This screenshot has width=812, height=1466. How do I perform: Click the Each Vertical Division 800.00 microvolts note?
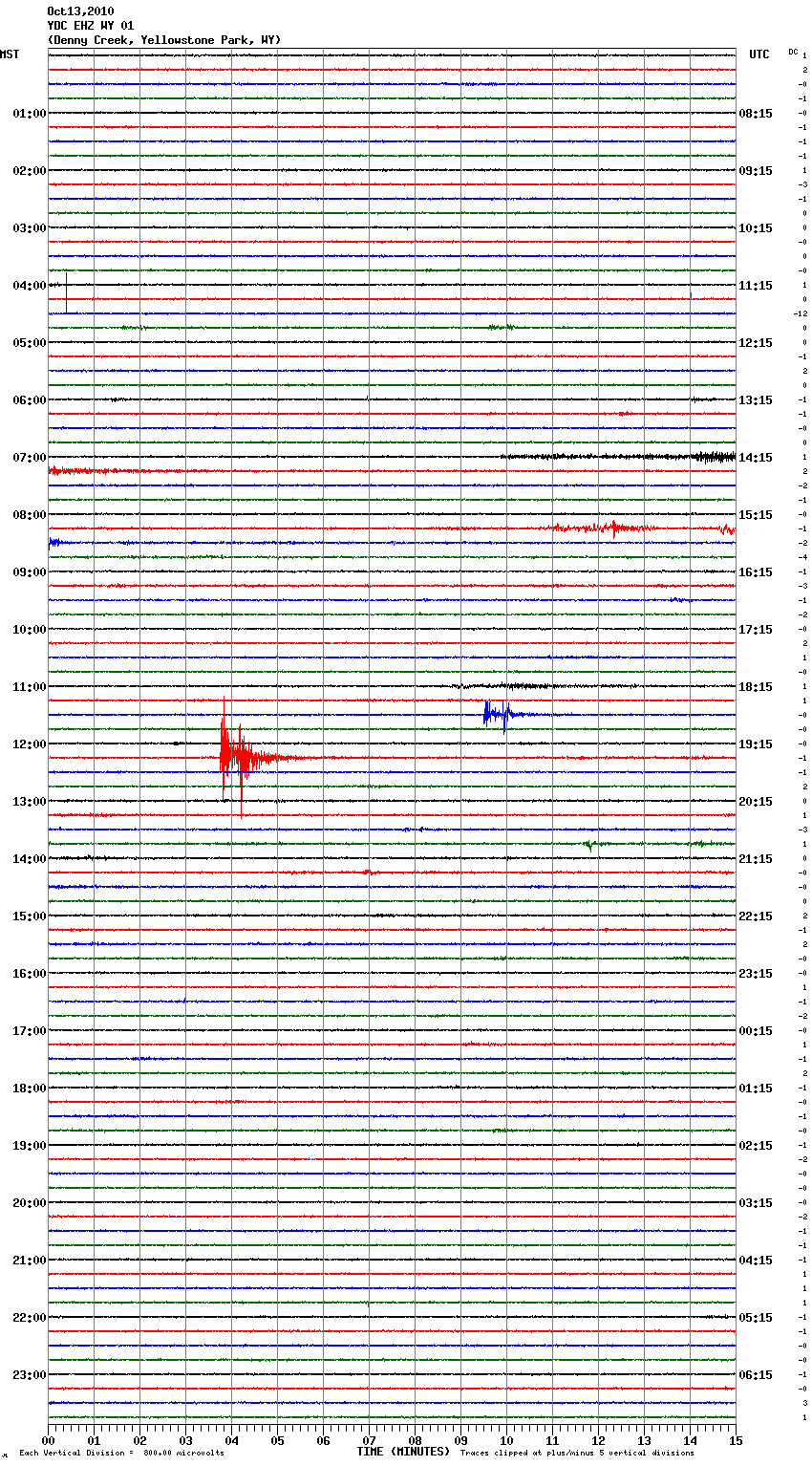[x=121, y=1454]
